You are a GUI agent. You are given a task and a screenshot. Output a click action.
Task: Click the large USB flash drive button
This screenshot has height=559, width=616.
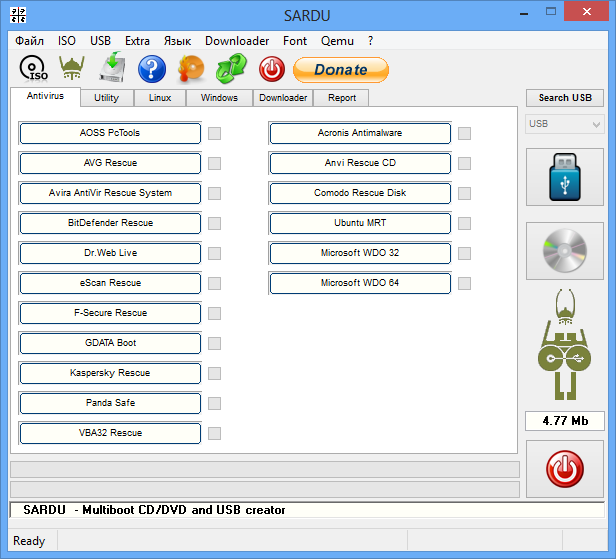point(565,177)
